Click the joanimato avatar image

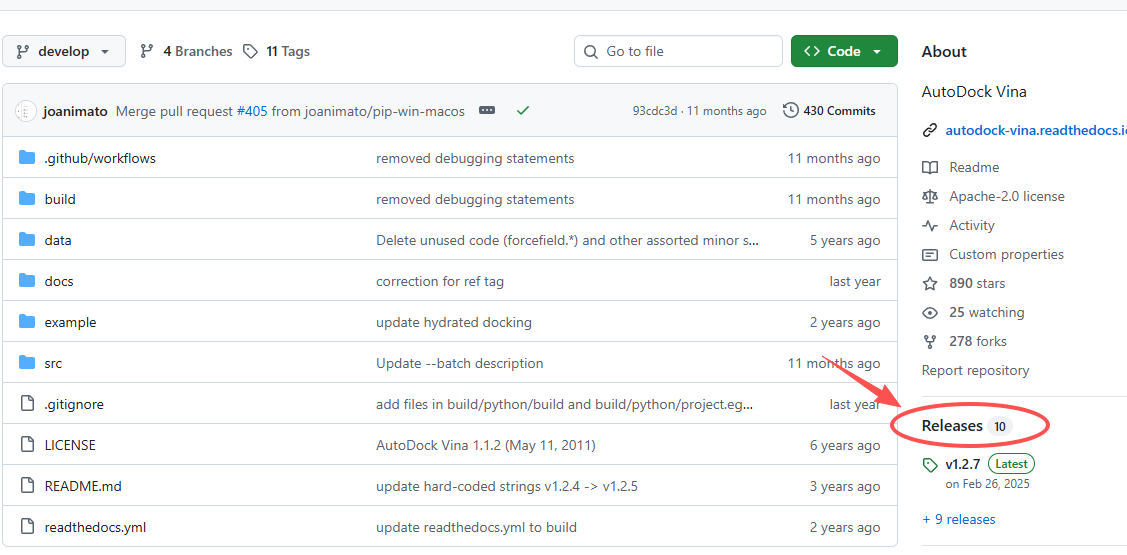[x=26, y=111]
